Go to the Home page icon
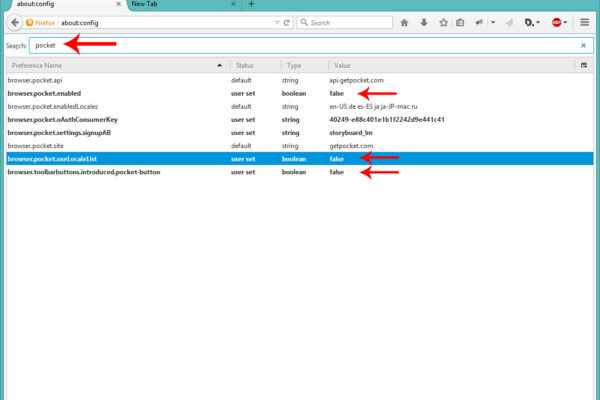 point(404,23)
